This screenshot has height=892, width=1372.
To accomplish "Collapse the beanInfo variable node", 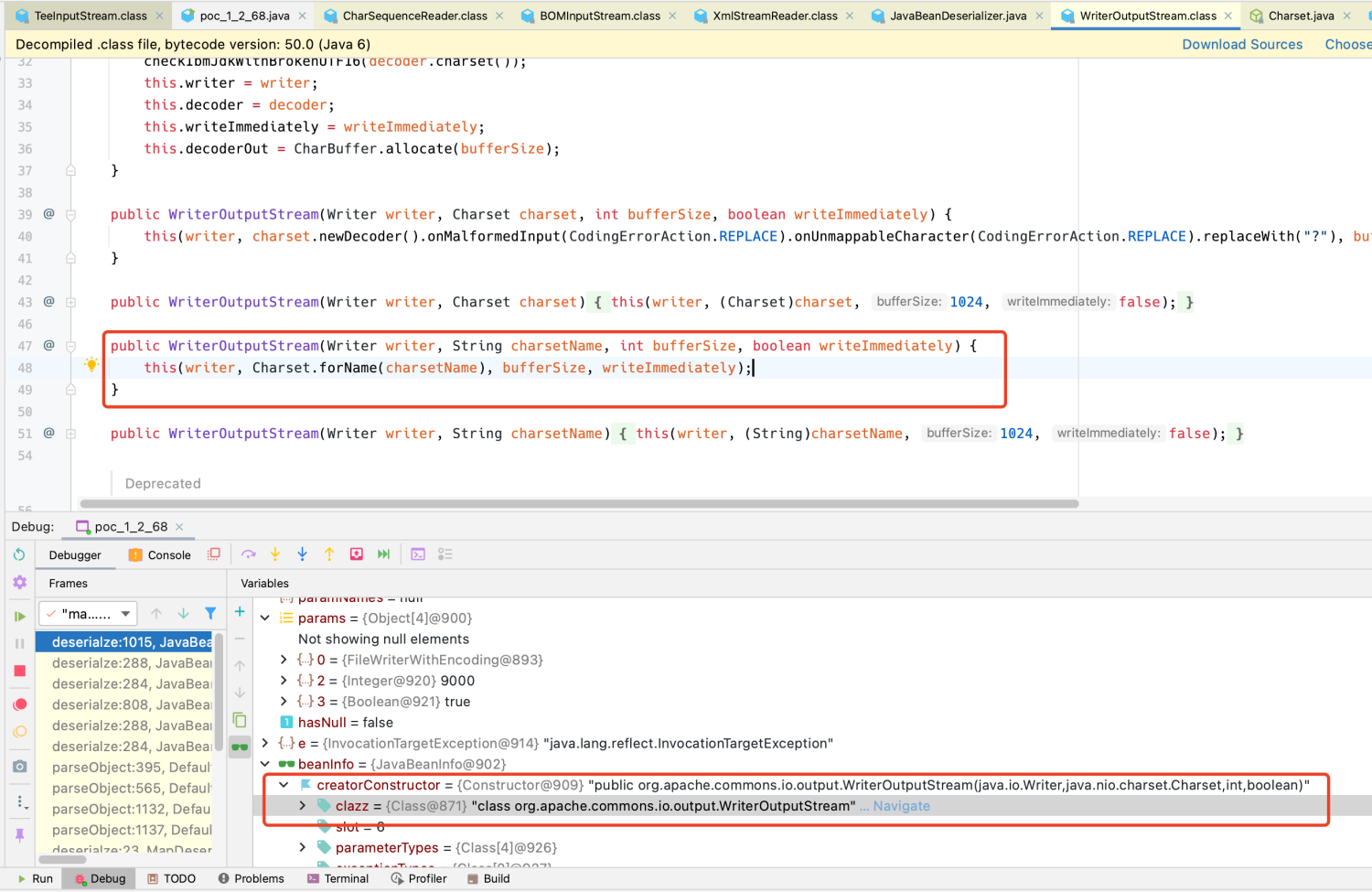I will click(x=265, y=764).
